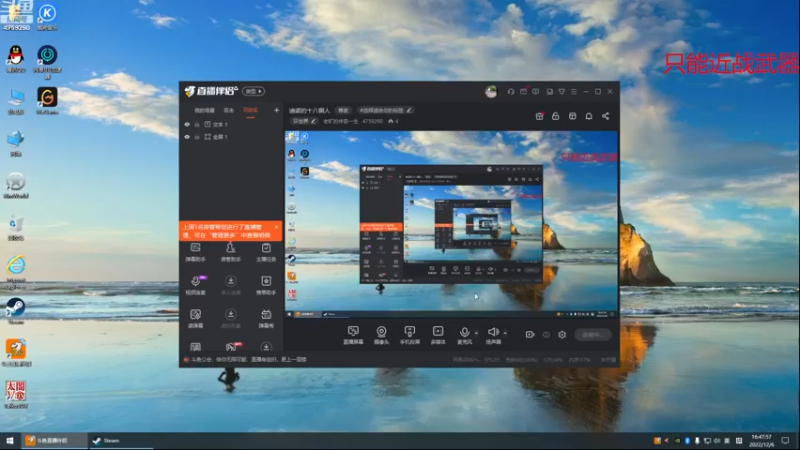Open 房管助手 room manager assistant tool
This screenshot has height=450, width=800.
pos(231,253)
